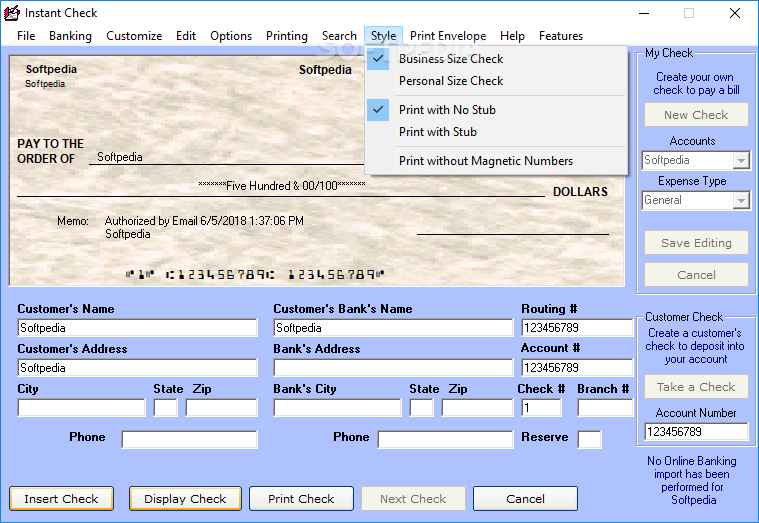
Task: Click the Next Check button
Action: (413, 499)
